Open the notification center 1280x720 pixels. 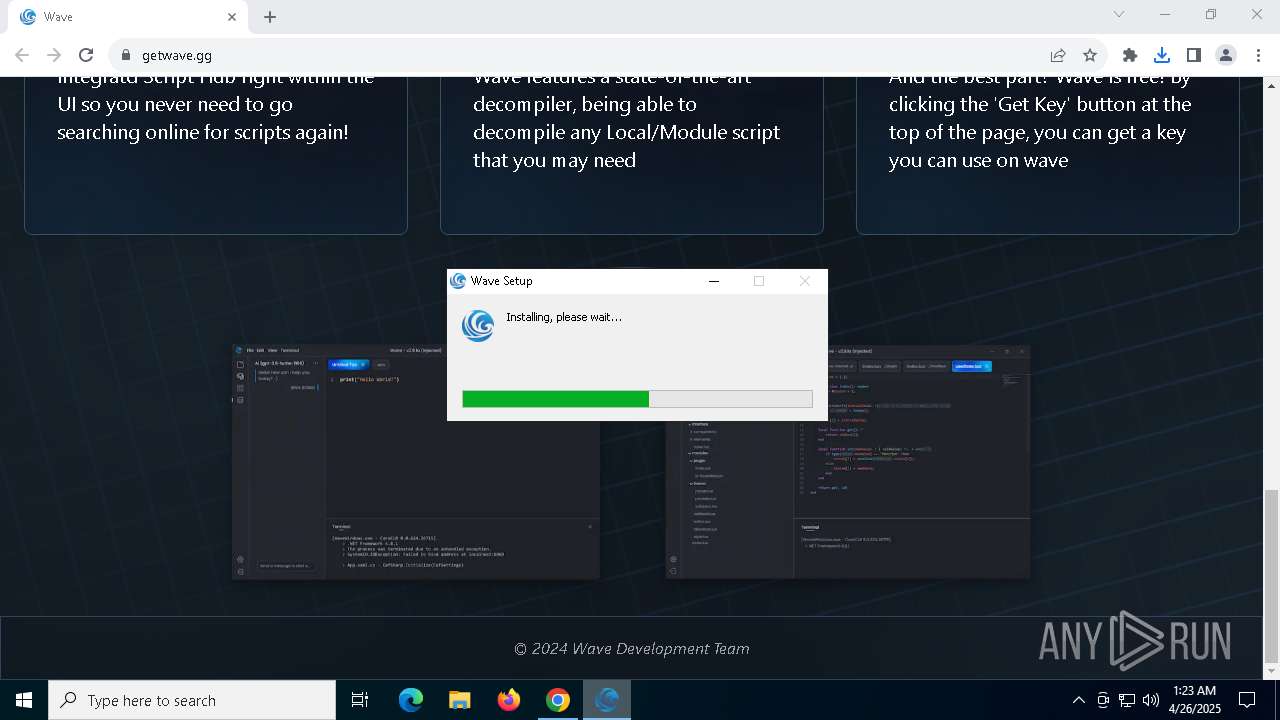coord(1247,700)
